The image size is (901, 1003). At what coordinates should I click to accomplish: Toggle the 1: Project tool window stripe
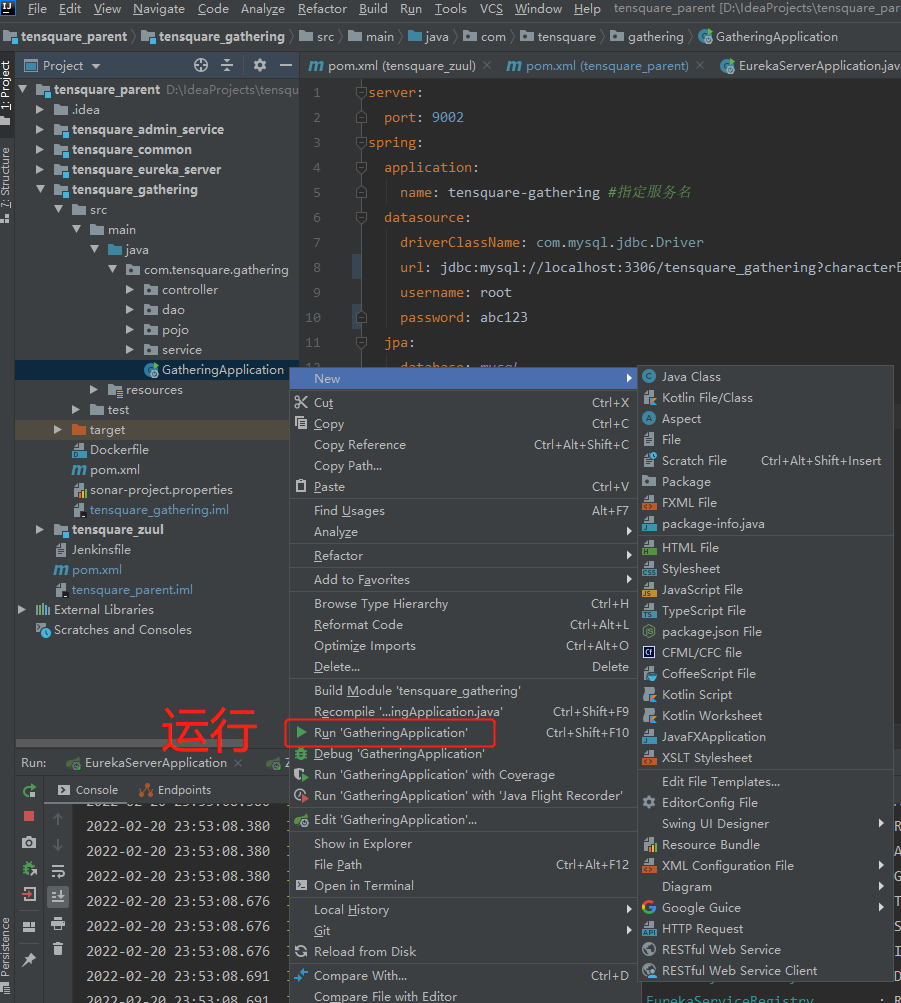tap(6, 91)
